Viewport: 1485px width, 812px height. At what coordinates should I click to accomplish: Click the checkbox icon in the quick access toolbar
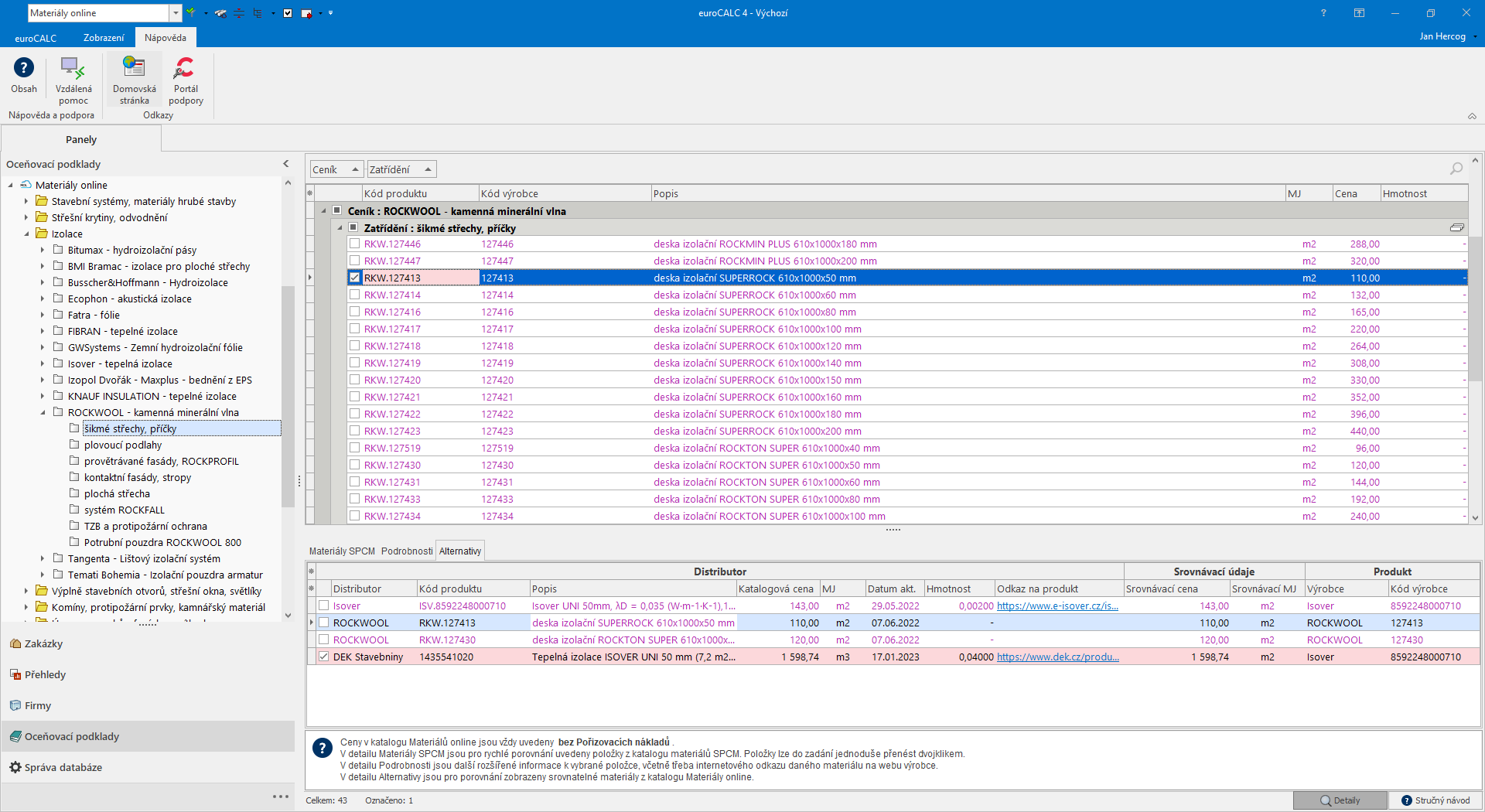288,13
